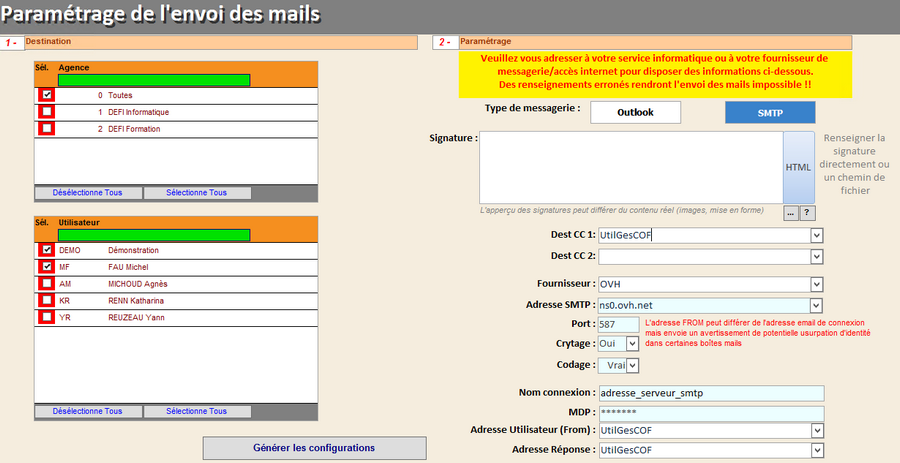Viewport: 900px width, 463px height.
Task: Expand the Codage Vrai dropdown
Action: [632, 366]
